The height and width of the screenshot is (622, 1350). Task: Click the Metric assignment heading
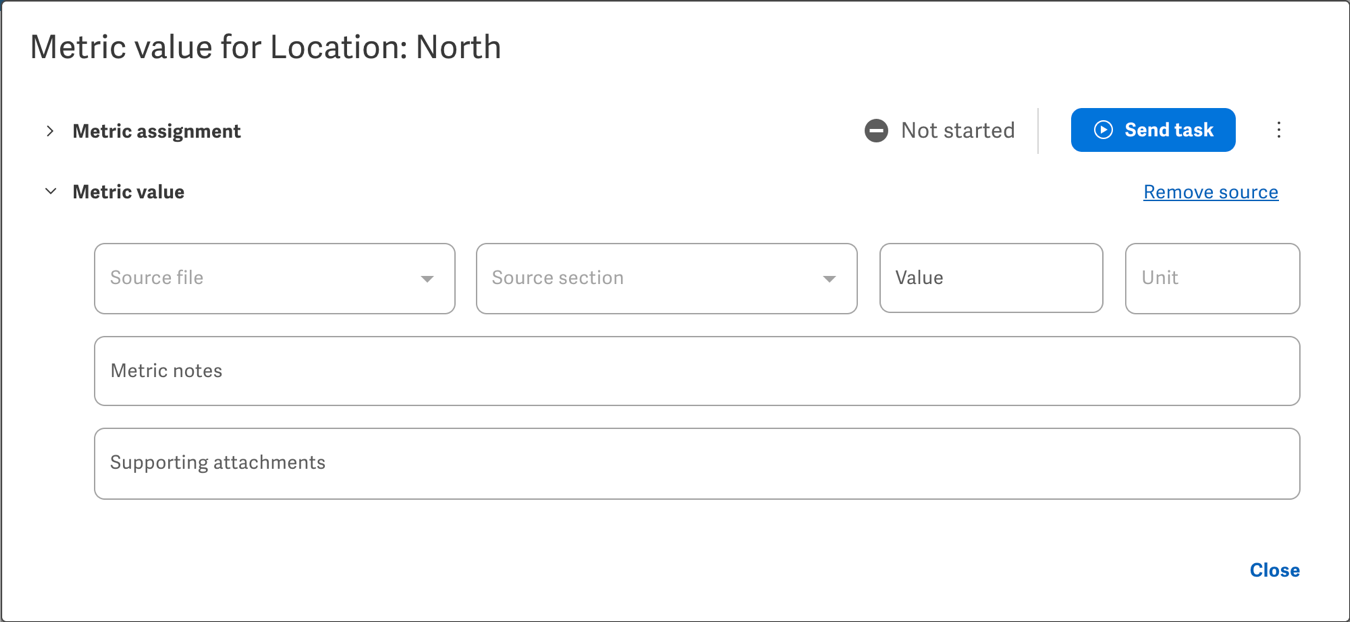(157, 131)
